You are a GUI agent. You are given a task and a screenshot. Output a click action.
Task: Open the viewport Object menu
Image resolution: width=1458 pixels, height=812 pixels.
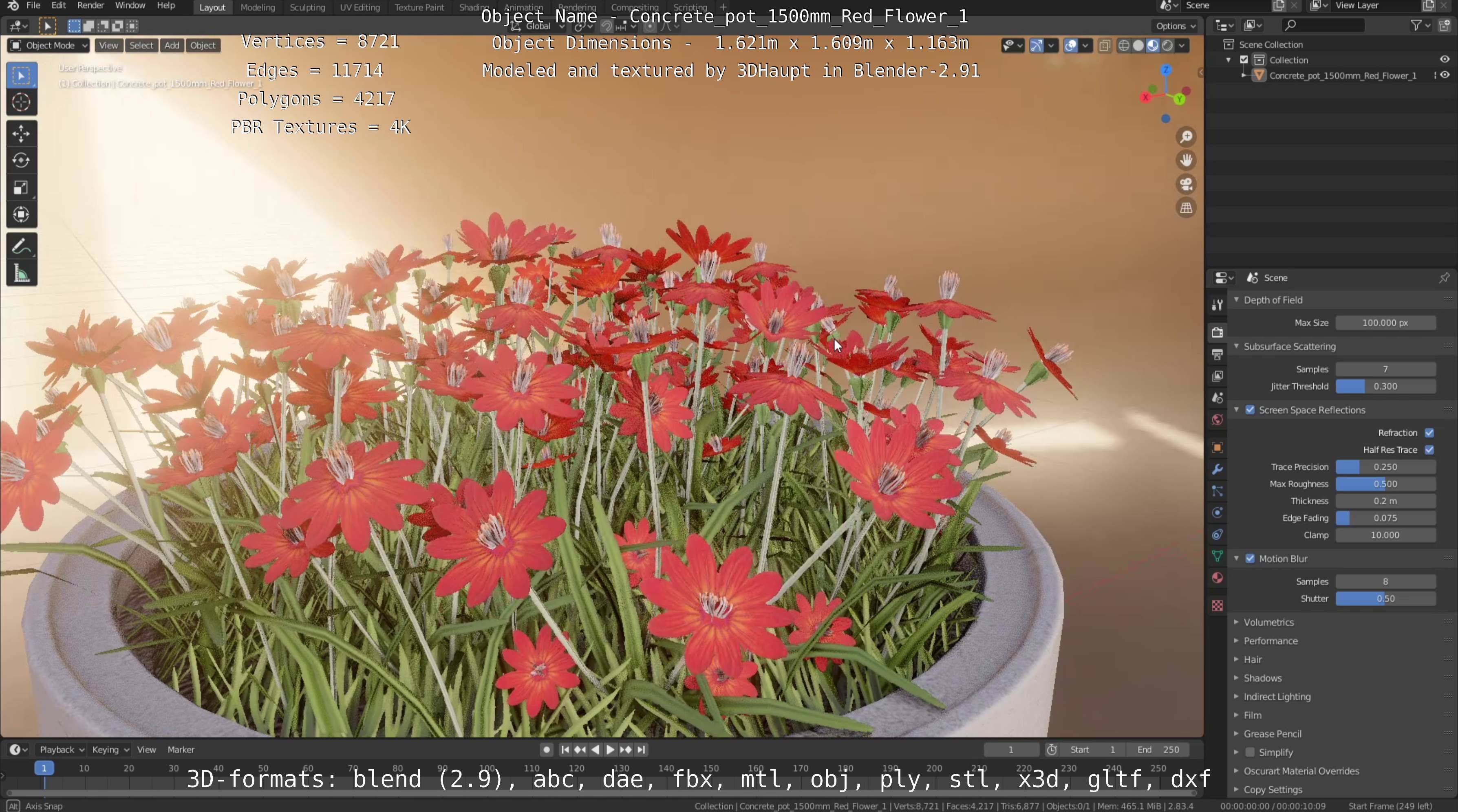tap(203, 46)
